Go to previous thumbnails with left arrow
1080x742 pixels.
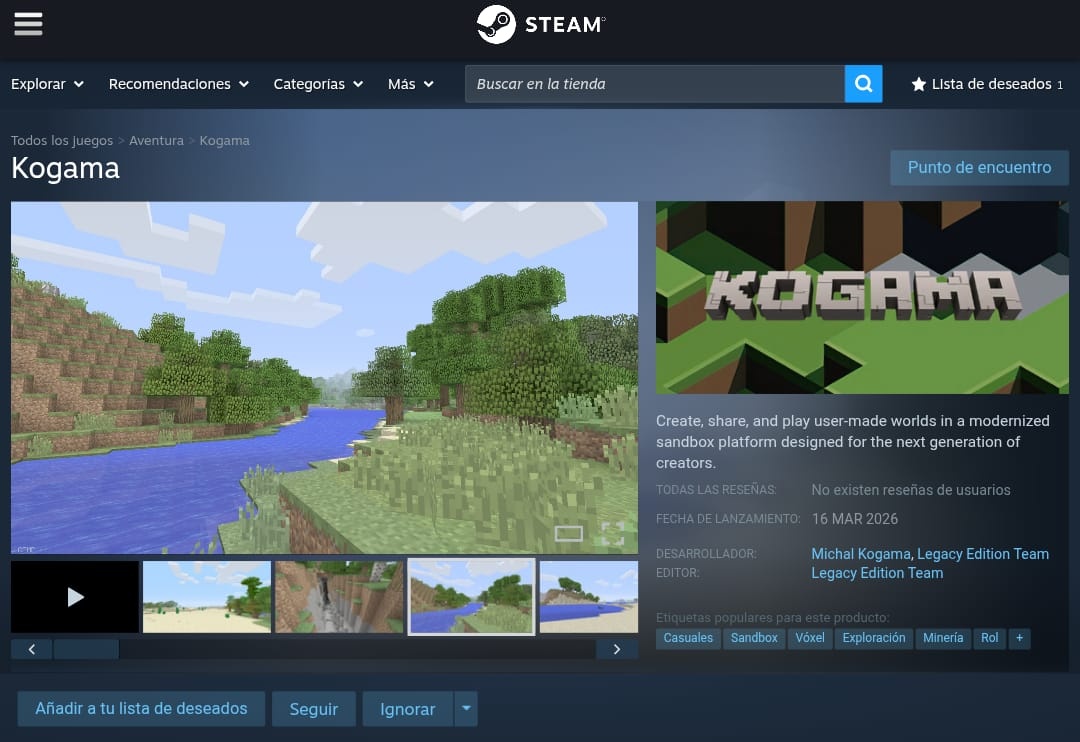(x=32, y=649)
